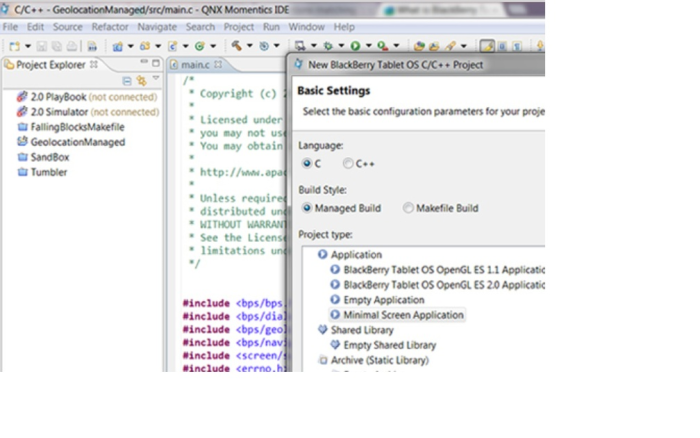Select the FallingBlocksMakefile project

tap(71, 127)
